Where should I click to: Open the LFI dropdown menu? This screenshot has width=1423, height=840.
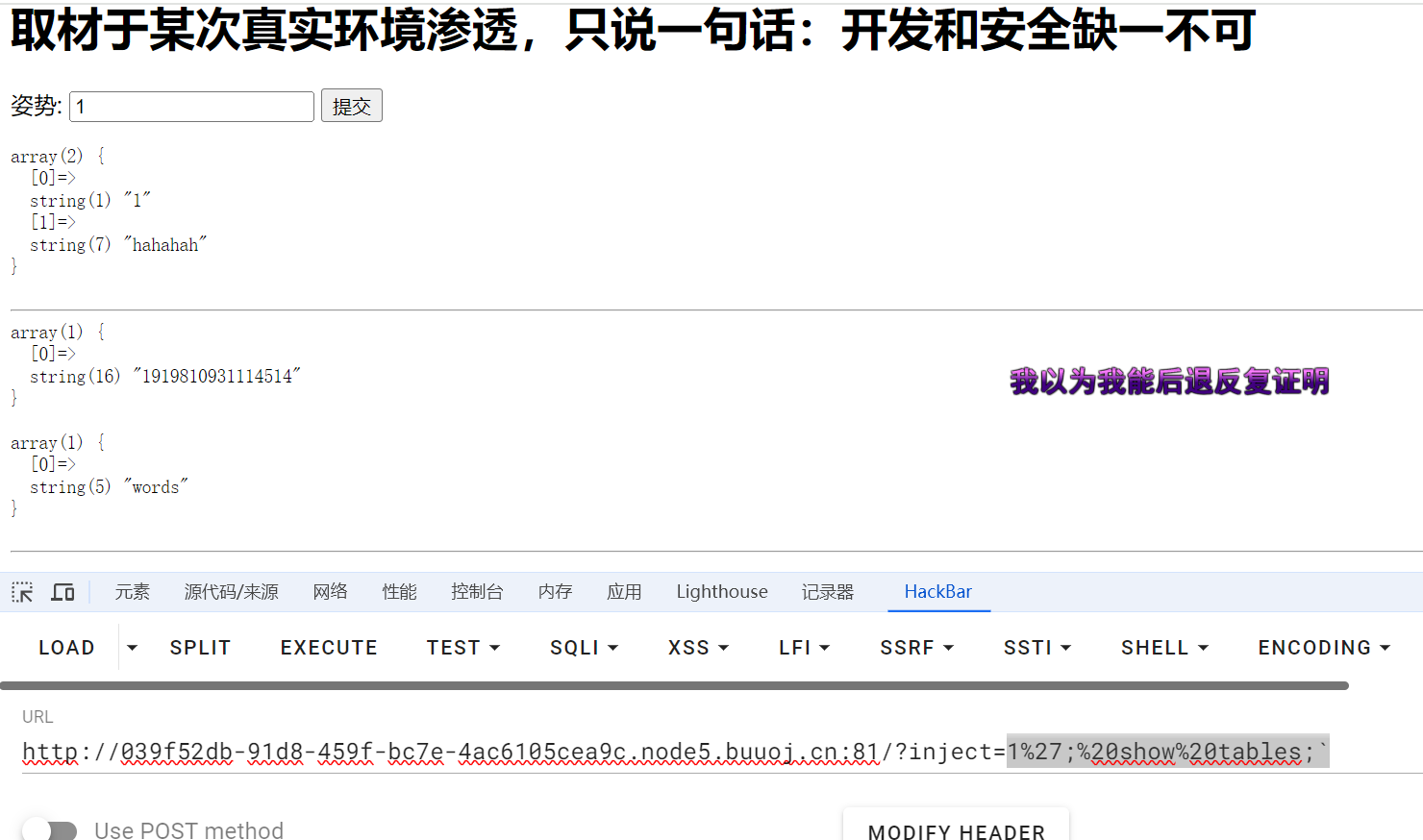click(x=804, y=648)
